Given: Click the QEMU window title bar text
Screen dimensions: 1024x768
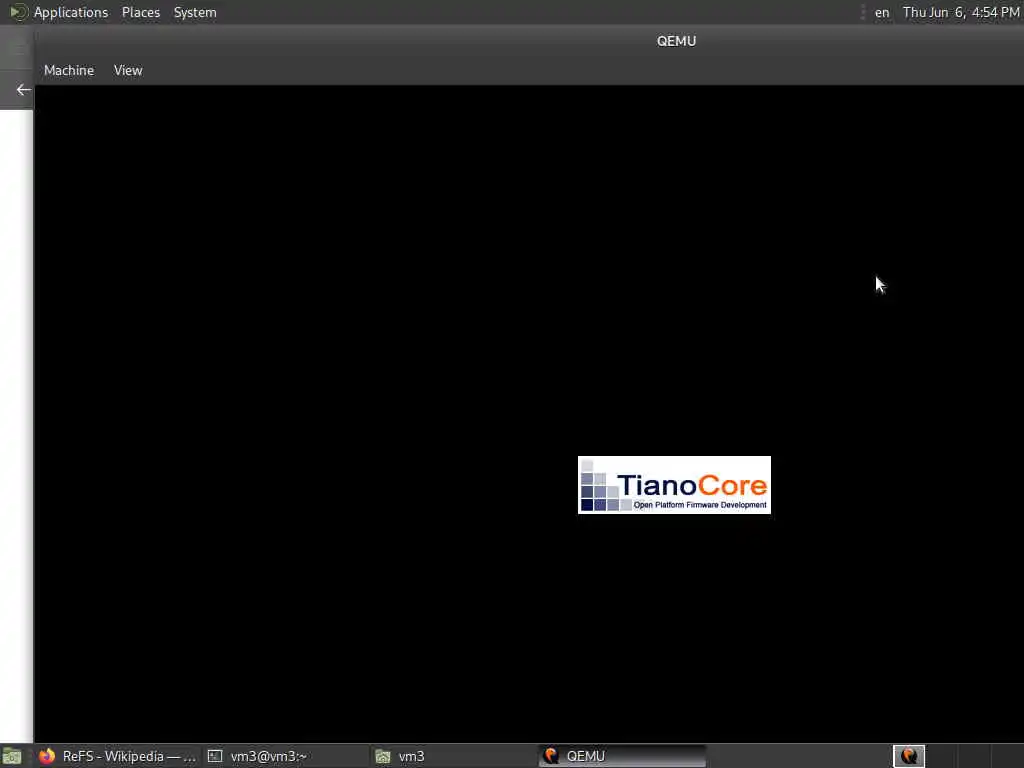Looking at the screenshot, I should pos(676,41).
